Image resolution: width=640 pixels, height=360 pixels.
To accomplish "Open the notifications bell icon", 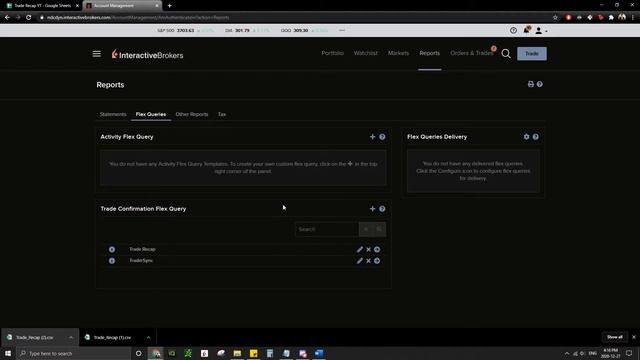I will [x=527, y=30].
